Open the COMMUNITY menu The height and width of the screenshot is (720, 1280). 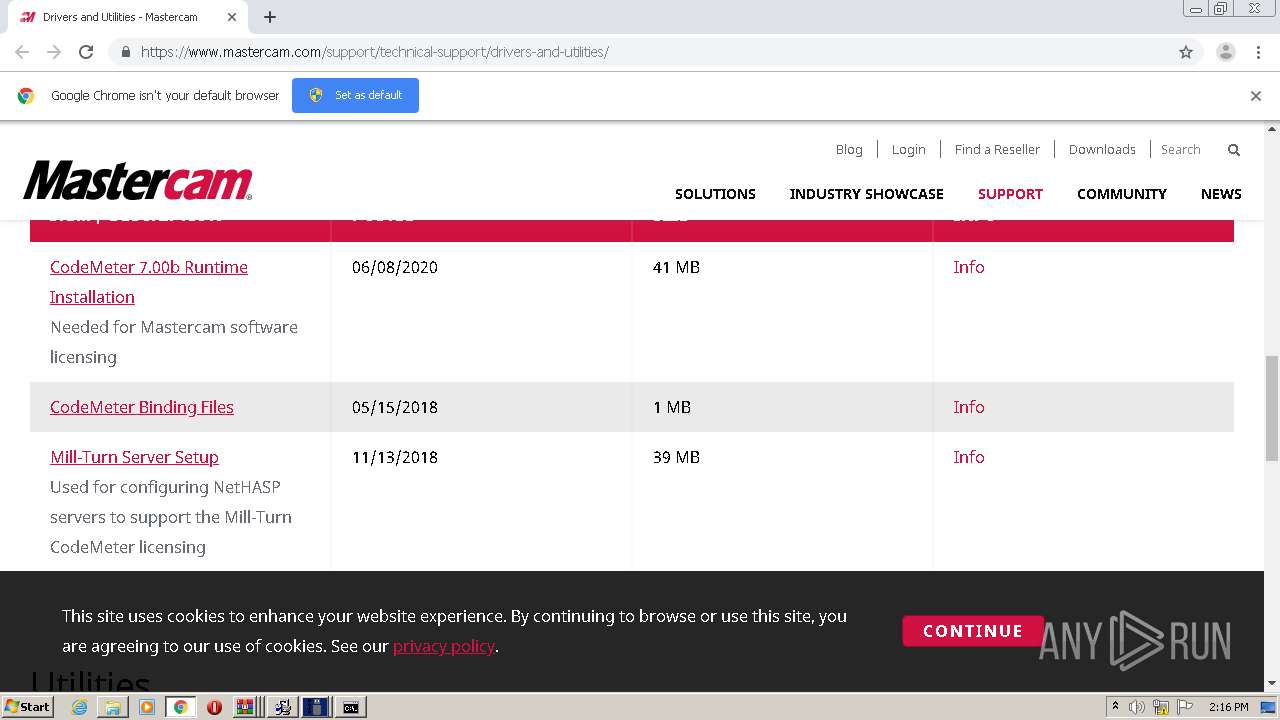[1122, 194]
